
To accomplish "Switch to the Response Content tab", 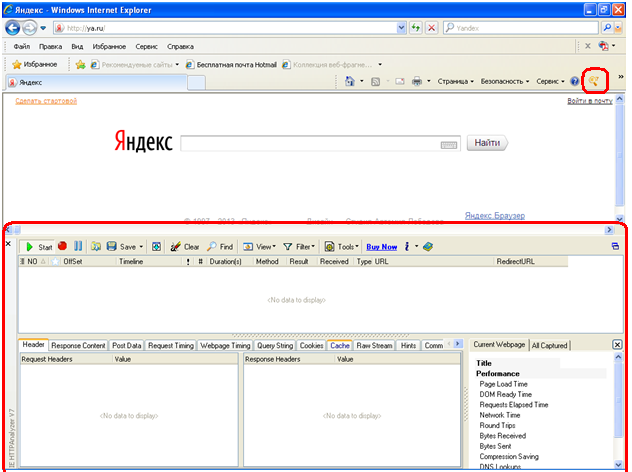I will (78, 345).
